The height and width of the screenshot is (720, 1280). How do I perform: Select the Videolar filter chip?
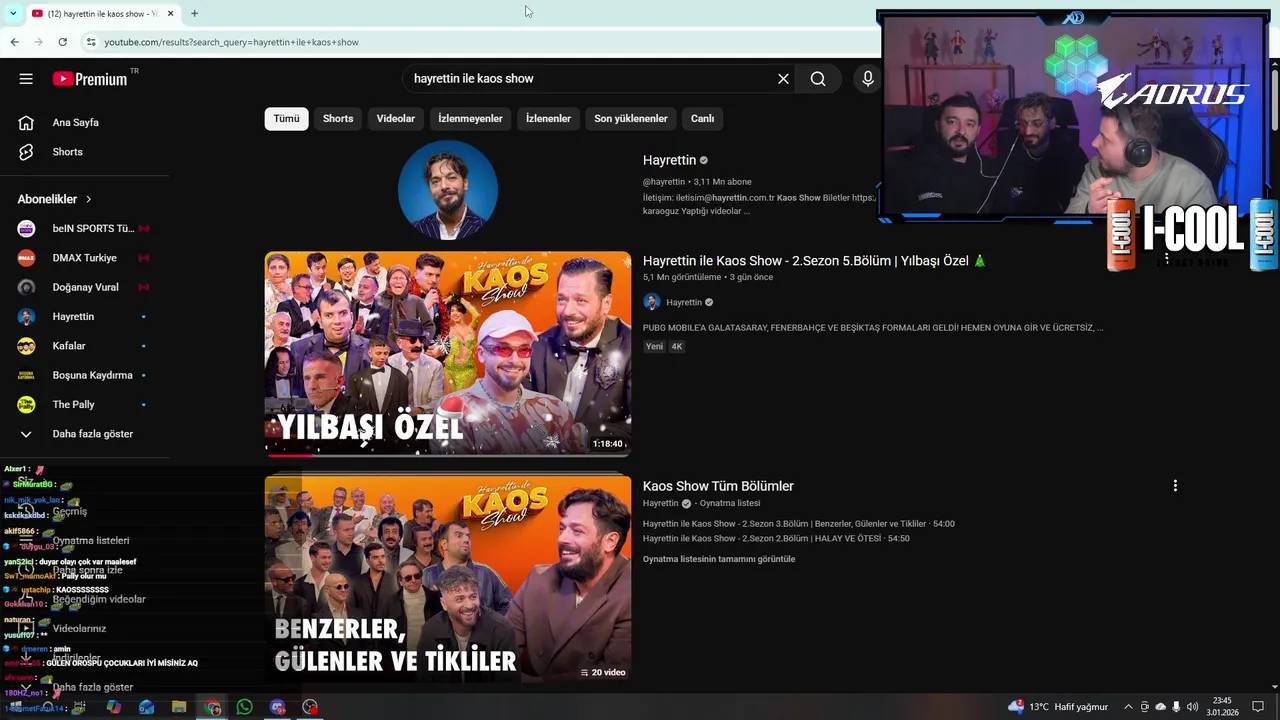395,118
